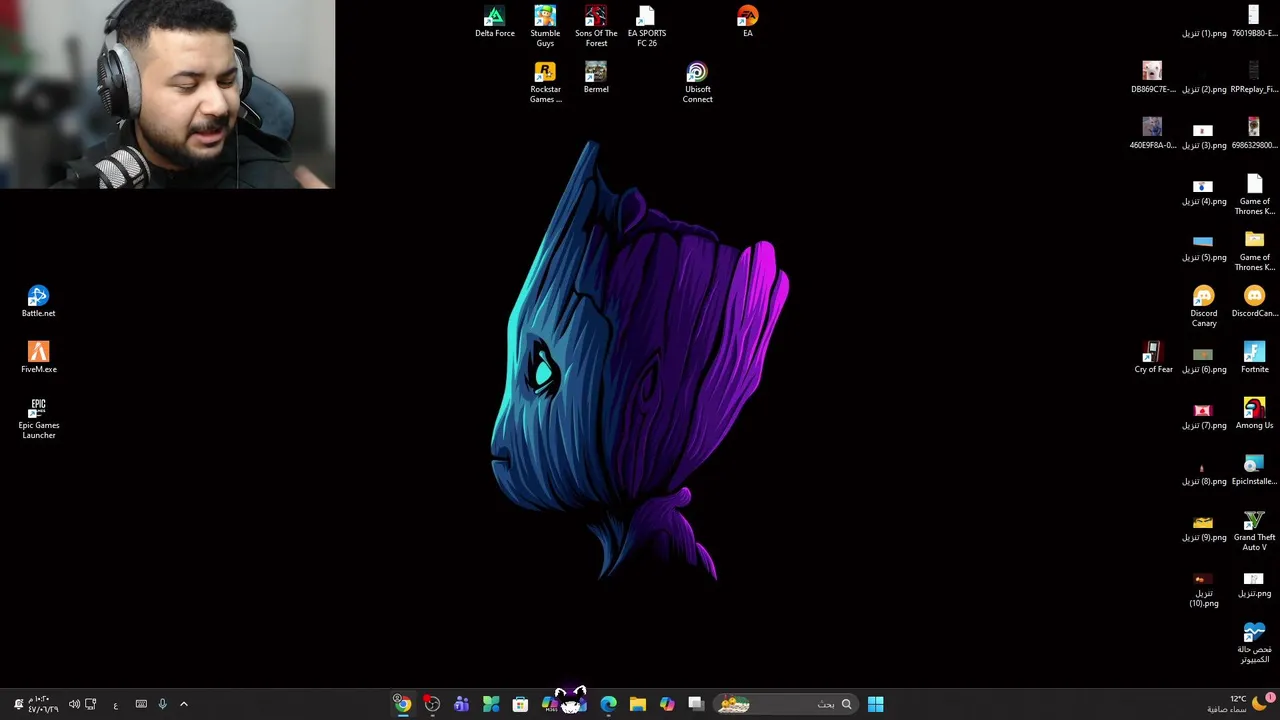Image resolution: width=1280 pixels, height=720 pixels.
Task: Open File Explorer from the taskbar
Action: pos(637,704)
